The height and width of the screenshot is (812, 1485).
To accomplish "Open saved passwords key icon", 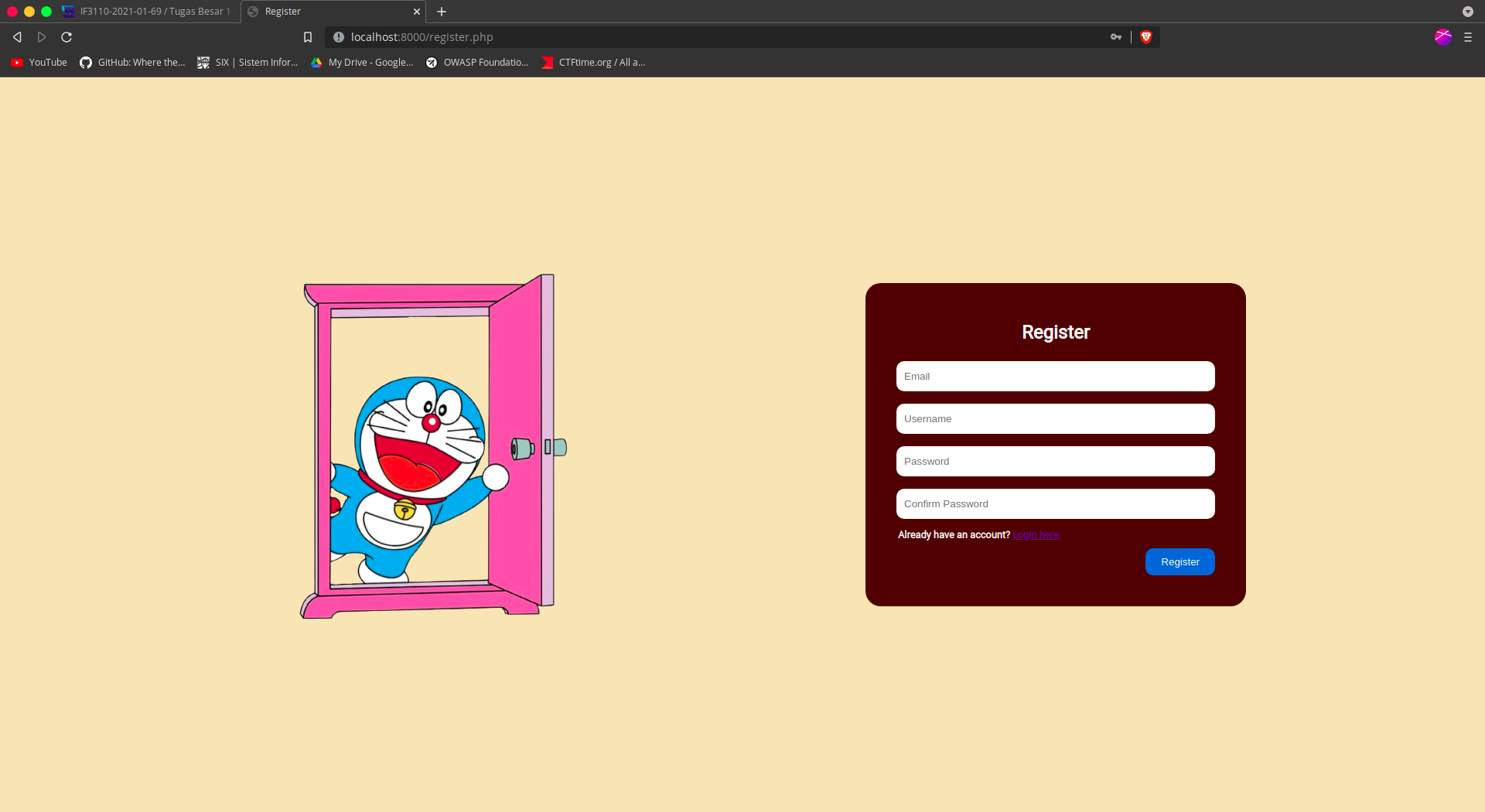I will tap(1116, 37).
